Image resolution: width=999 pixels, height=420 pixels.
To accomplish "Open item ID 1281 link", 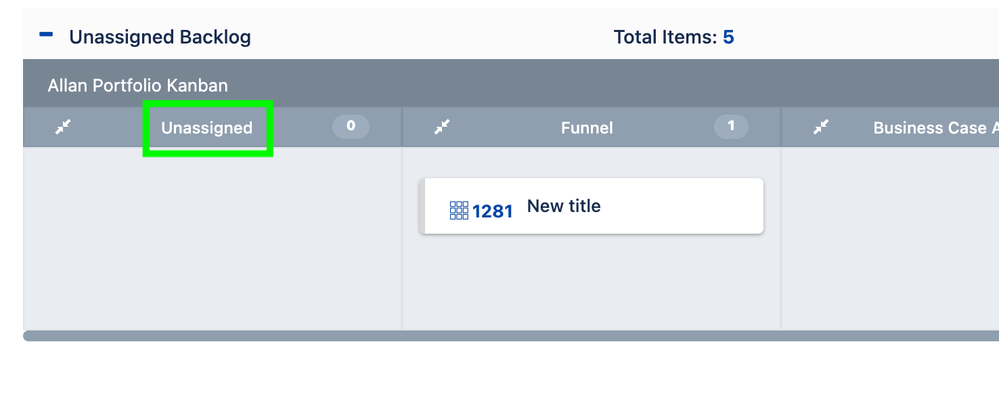I will click(x=492, y=211).
